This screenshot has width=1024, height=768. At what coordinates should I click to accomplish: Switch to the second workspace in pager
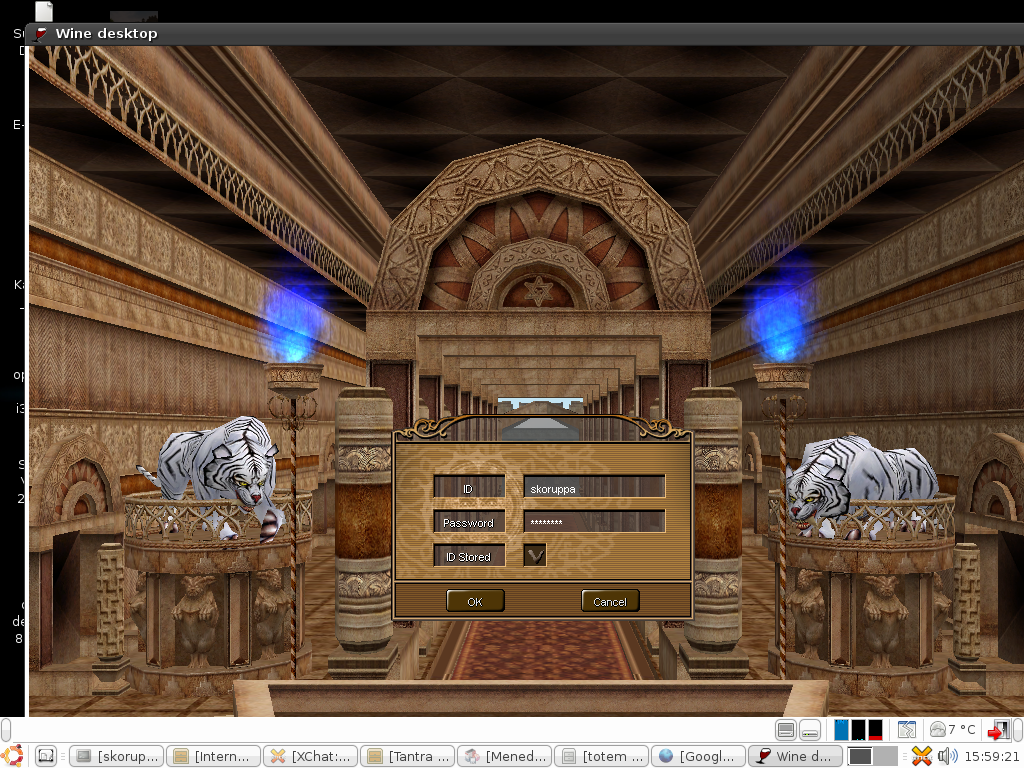(x=884, y=756)
